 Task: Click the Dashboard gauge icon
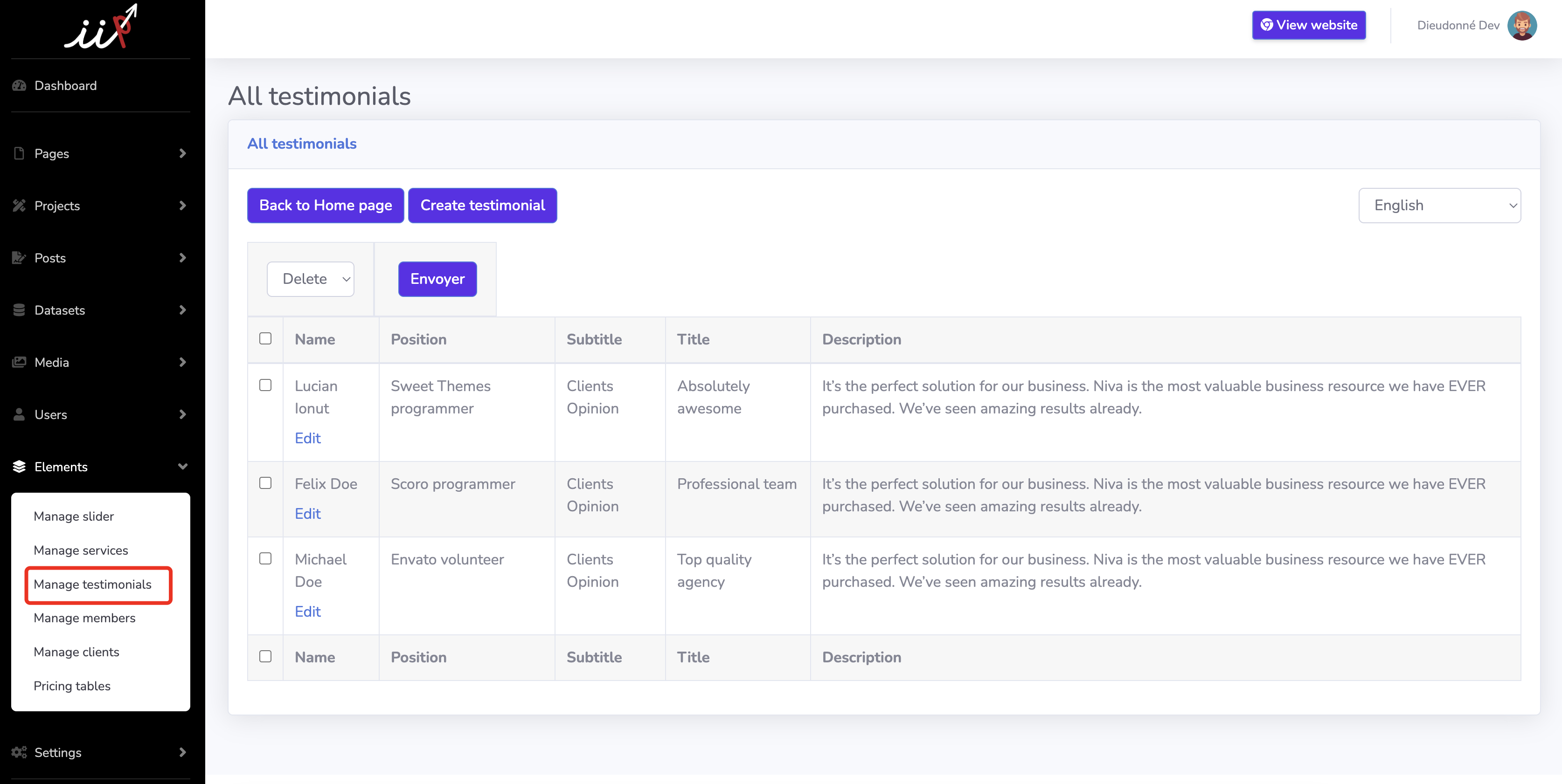point(20,85)
